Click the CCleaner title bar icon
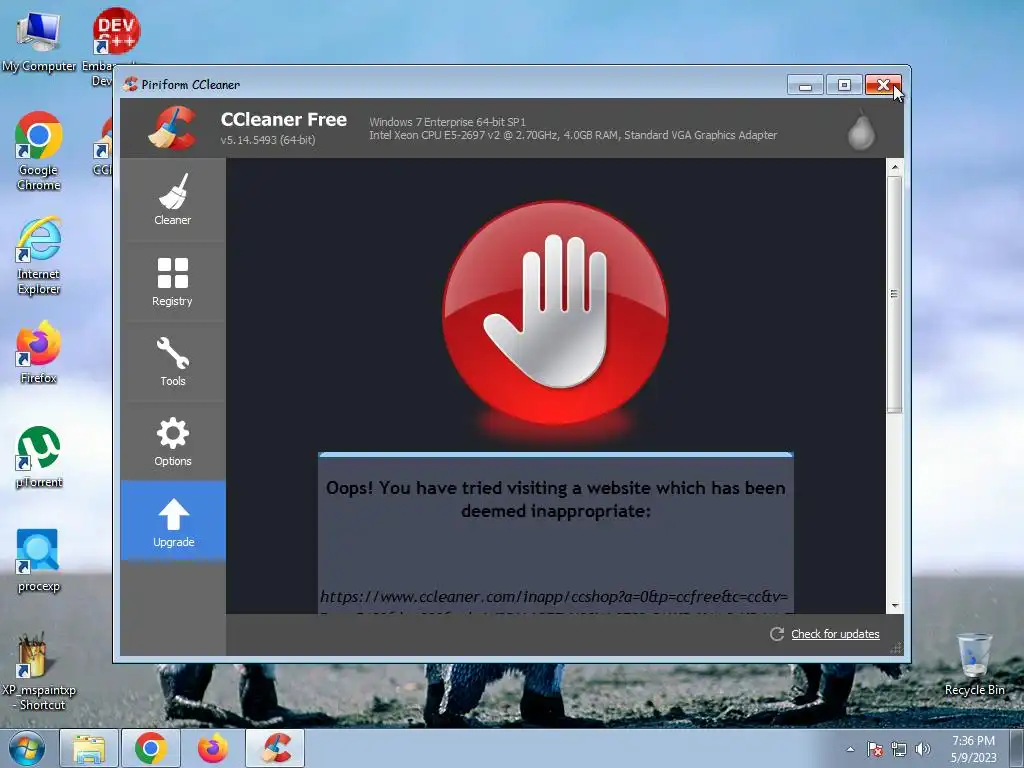The image size is (1024, 768). 131,84
